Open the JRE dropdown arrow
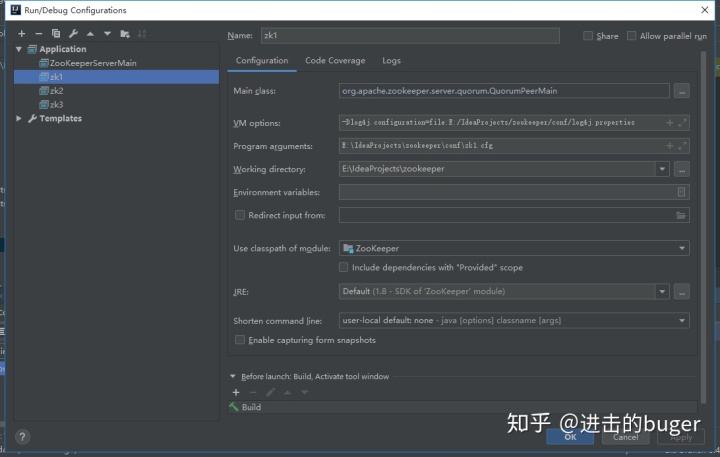Viewport: 720px width, 457px height. [662, 292]
